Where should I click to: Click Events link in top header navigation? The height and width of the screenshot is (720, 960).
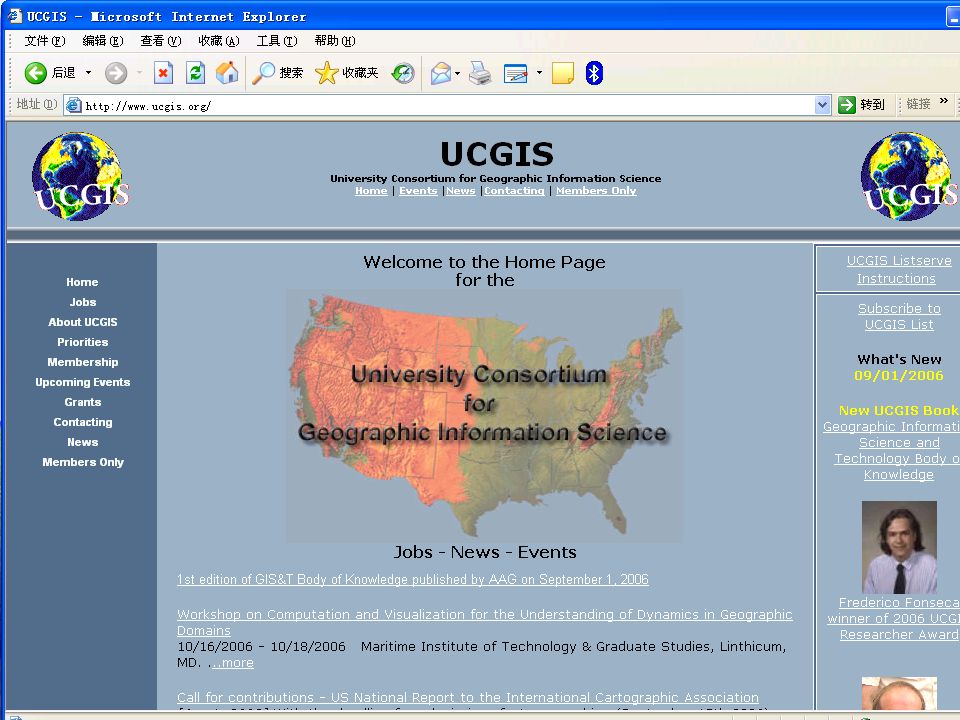pyautogui.click(x=418, y=191)
